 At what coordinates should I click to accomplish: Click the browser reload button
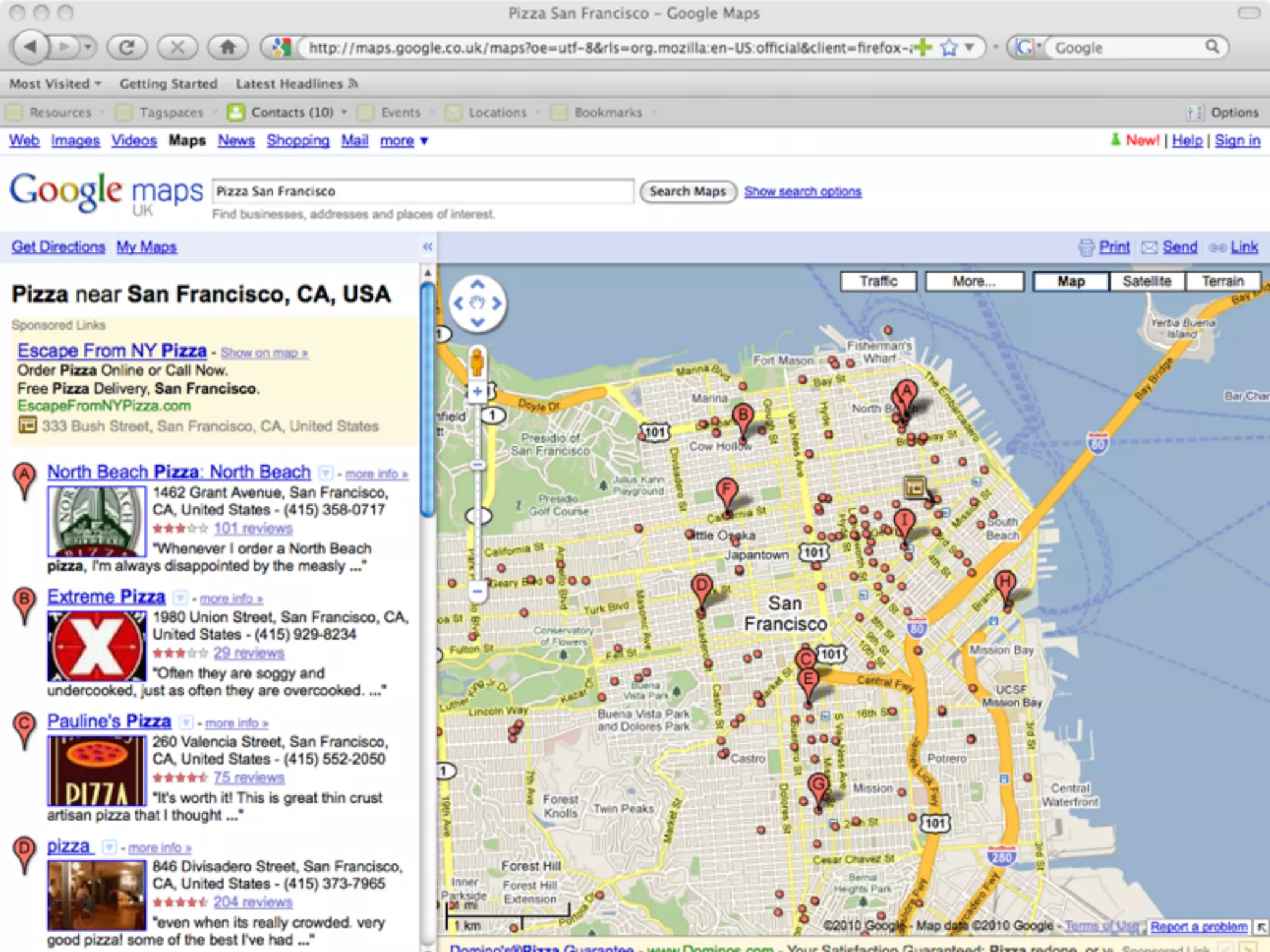coord(127,47)
